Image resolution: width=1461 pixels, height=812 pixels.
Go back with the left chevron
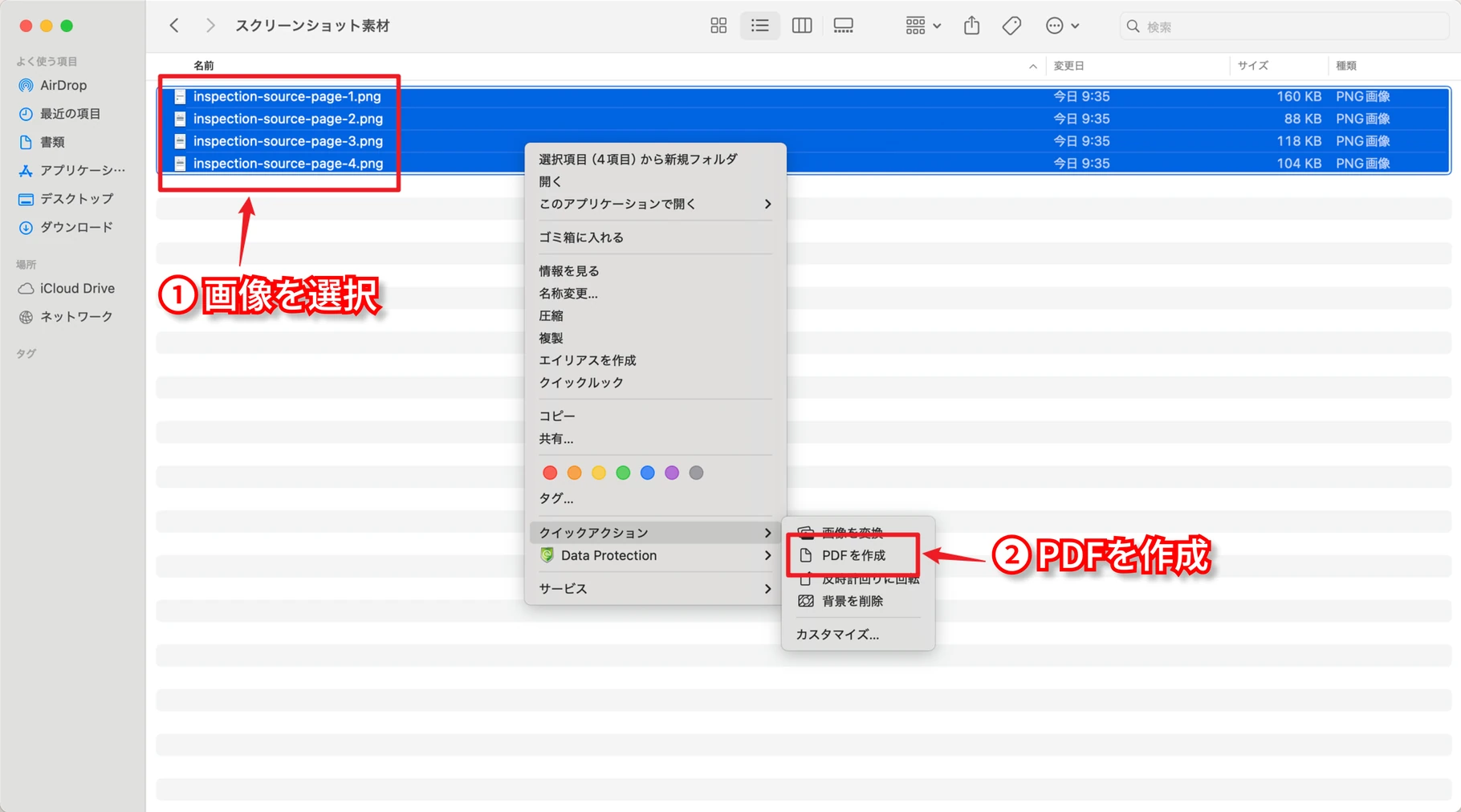(x=174, y=26)
